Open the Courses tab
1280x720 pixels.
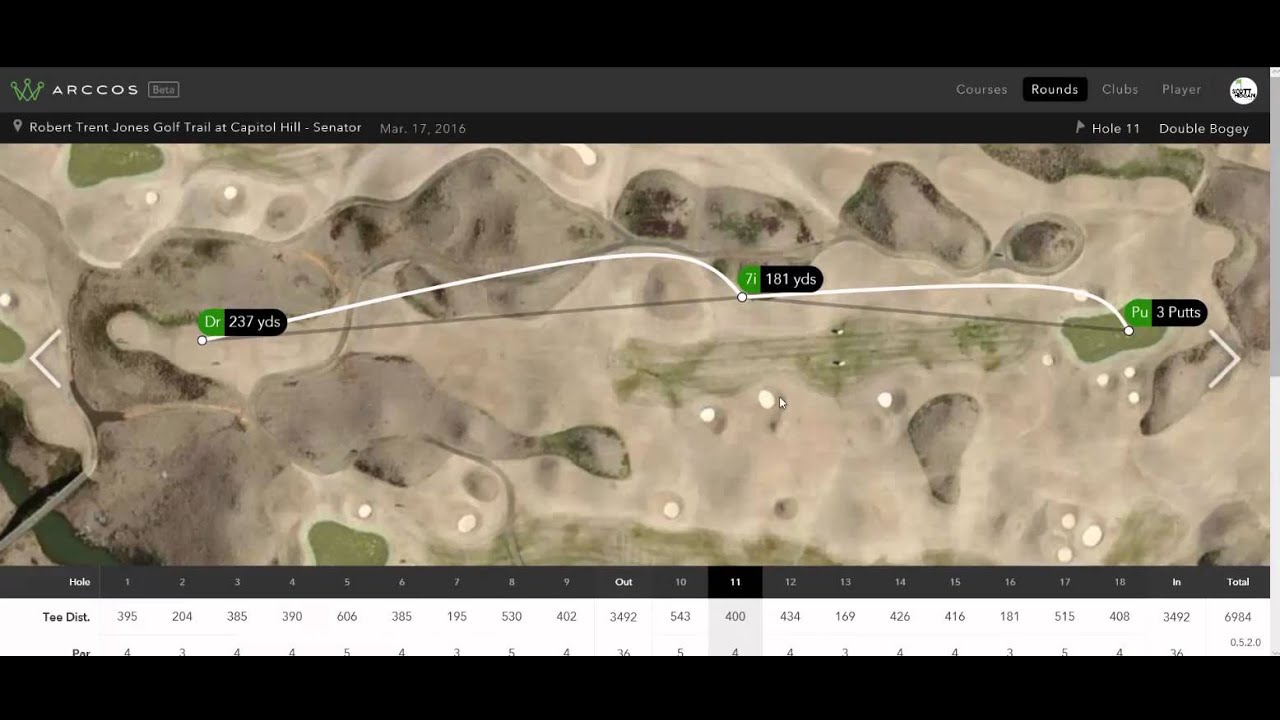(982, 90)
